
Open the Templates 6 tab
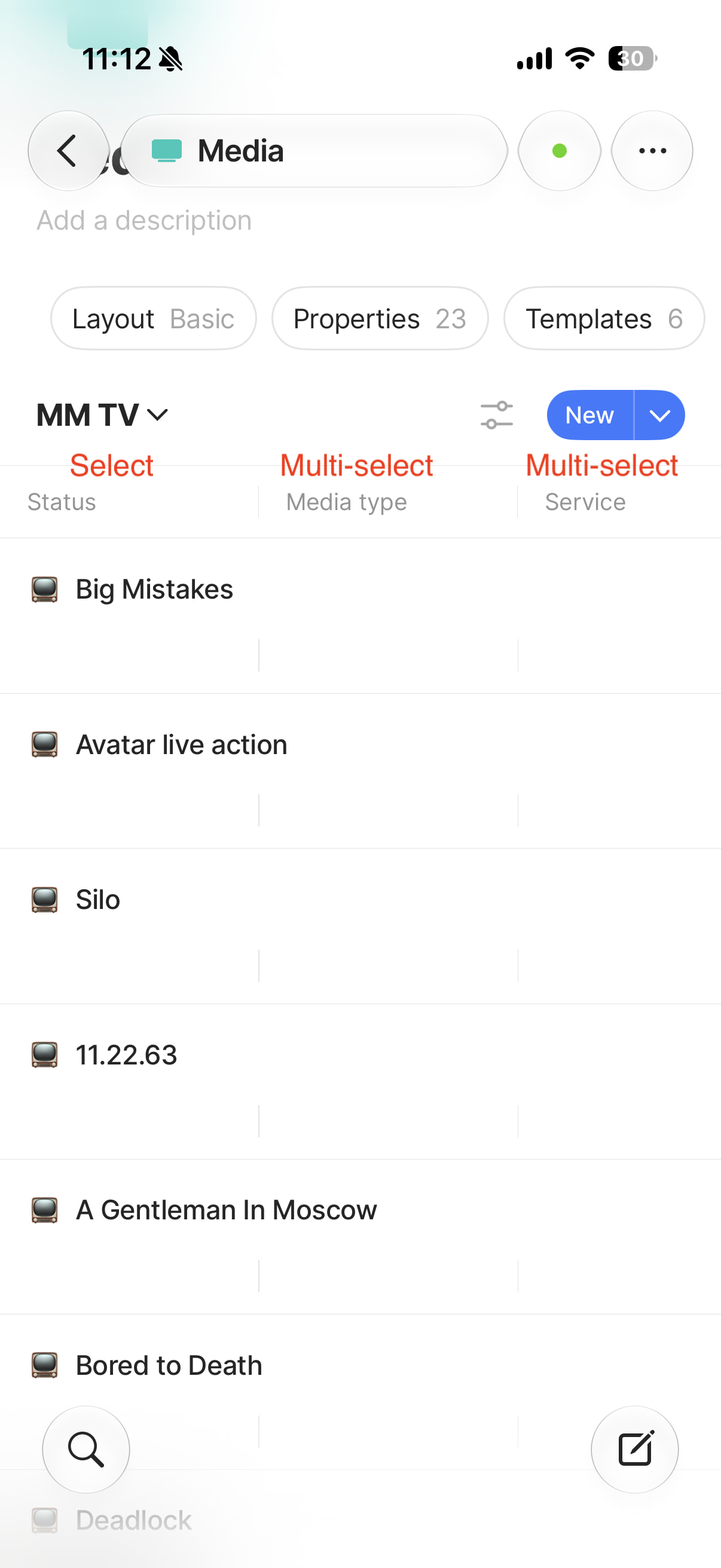[604, 318]
